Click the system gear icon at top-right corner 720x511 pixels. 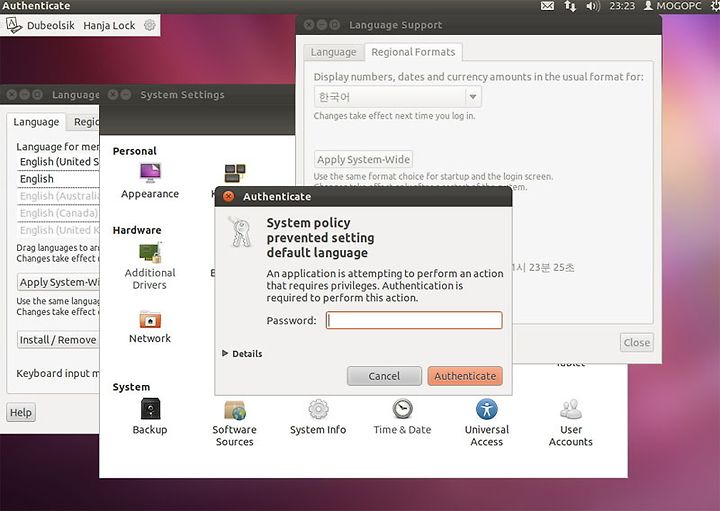(x=714, y=6)
